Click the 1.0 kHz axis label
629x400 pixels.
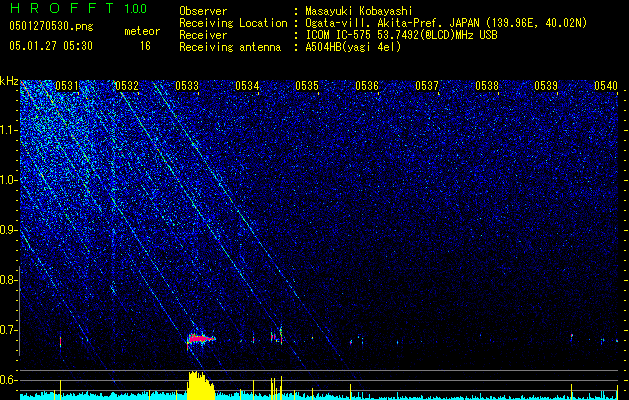(9, 180)
